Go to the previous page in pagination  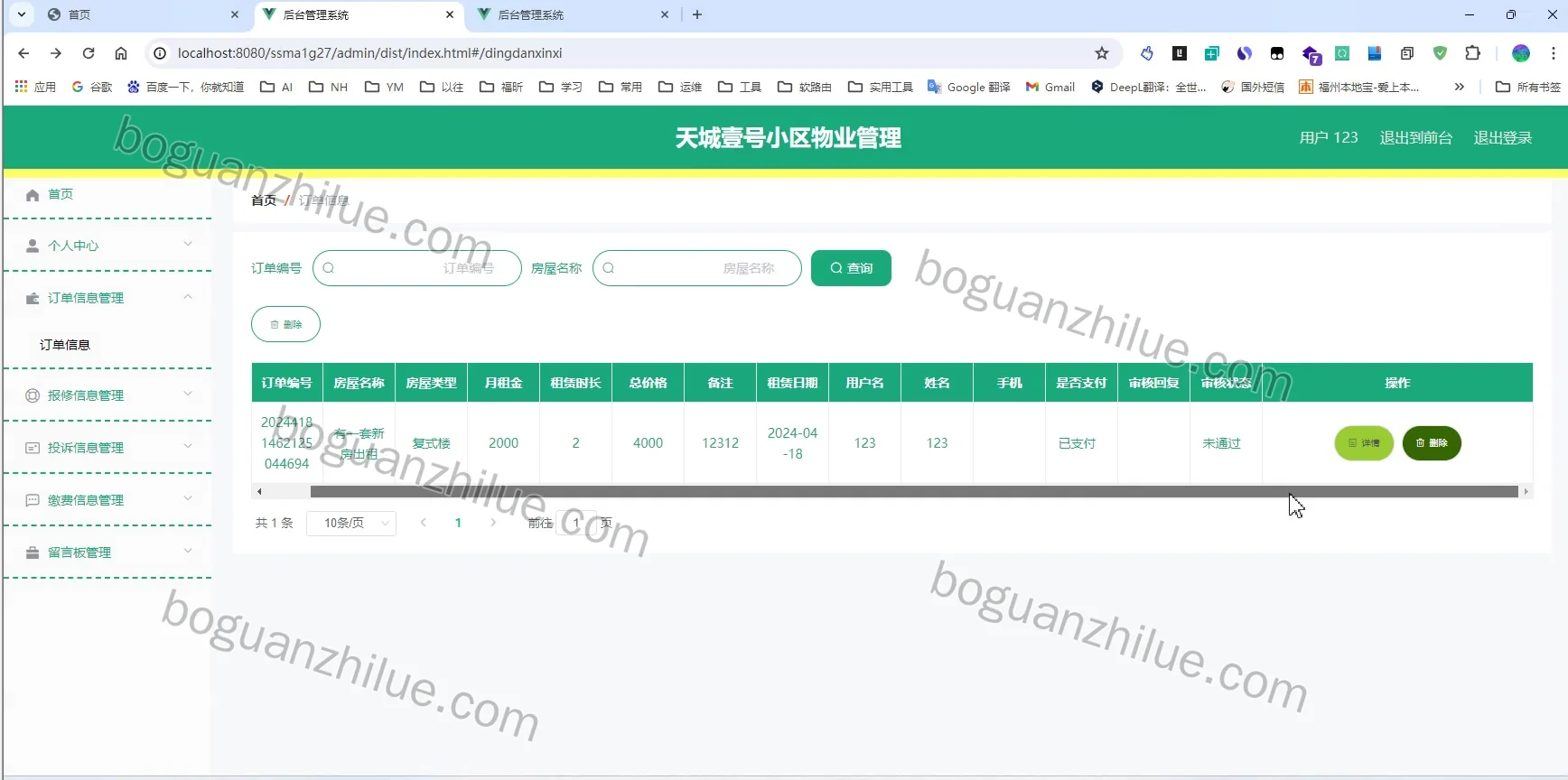point(423,523)
